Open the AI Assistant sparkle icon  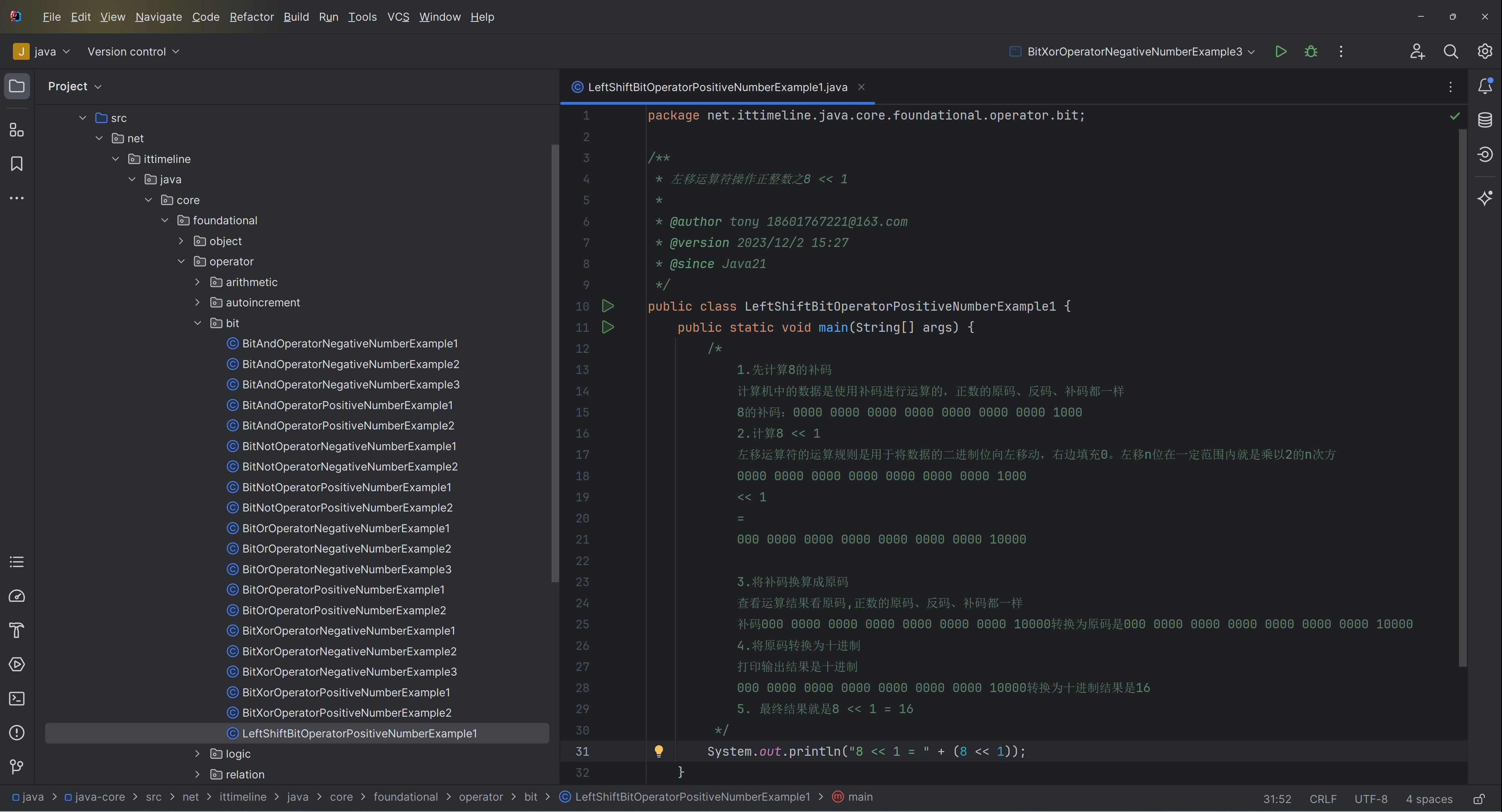pyautogui.click(x=1485, y=198)
